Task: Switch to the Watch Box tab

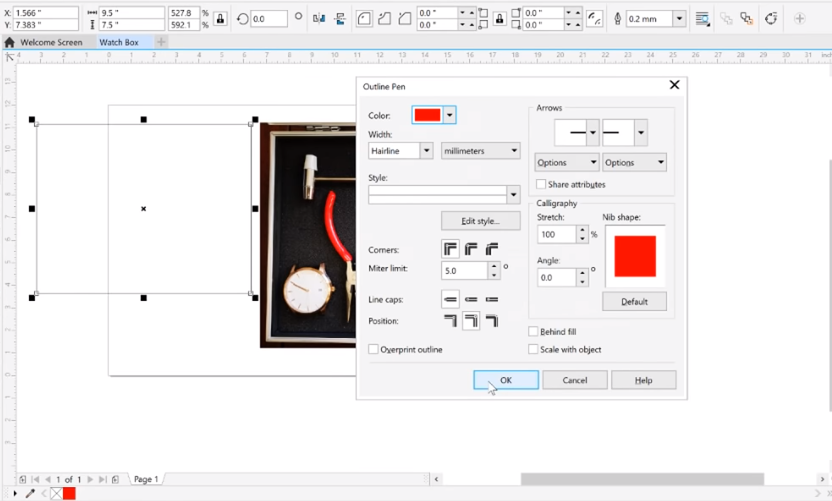Action: click(119, 42)
